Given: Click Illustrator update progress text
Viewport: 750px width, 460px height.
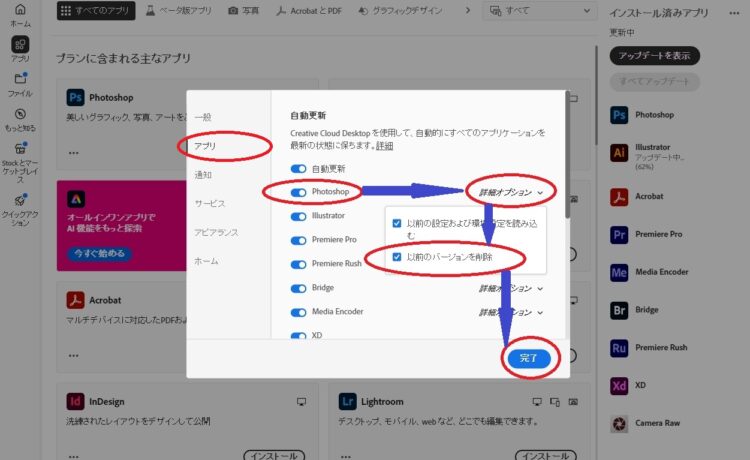Looking at the screenshot, I should tap(660, 162).
